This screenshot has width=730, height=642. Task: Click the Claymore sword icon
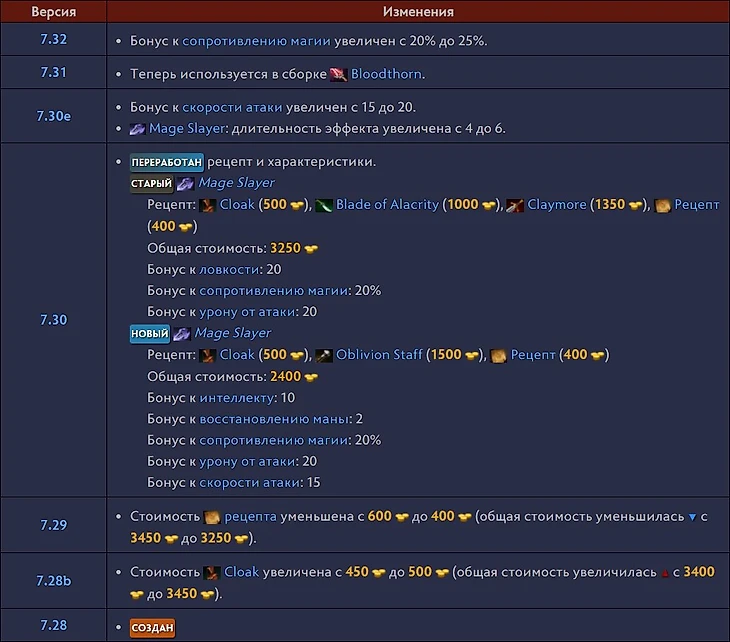pos(515,205)
